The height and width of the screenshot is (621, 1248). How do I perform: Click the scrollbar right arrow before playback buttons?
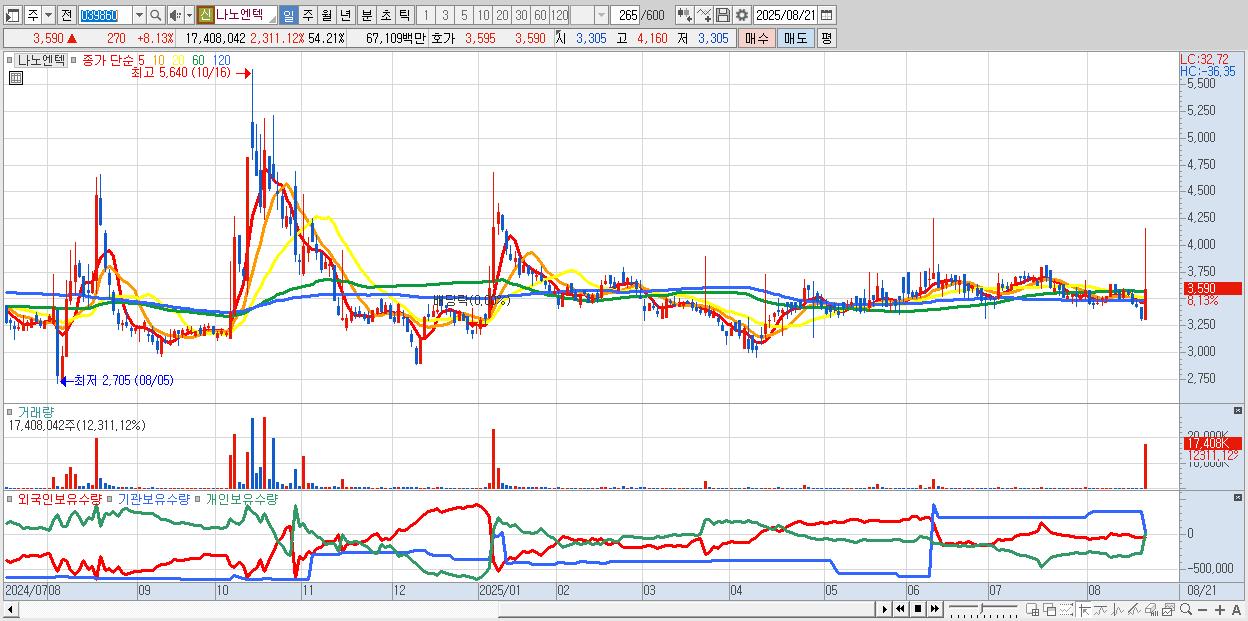884,609
